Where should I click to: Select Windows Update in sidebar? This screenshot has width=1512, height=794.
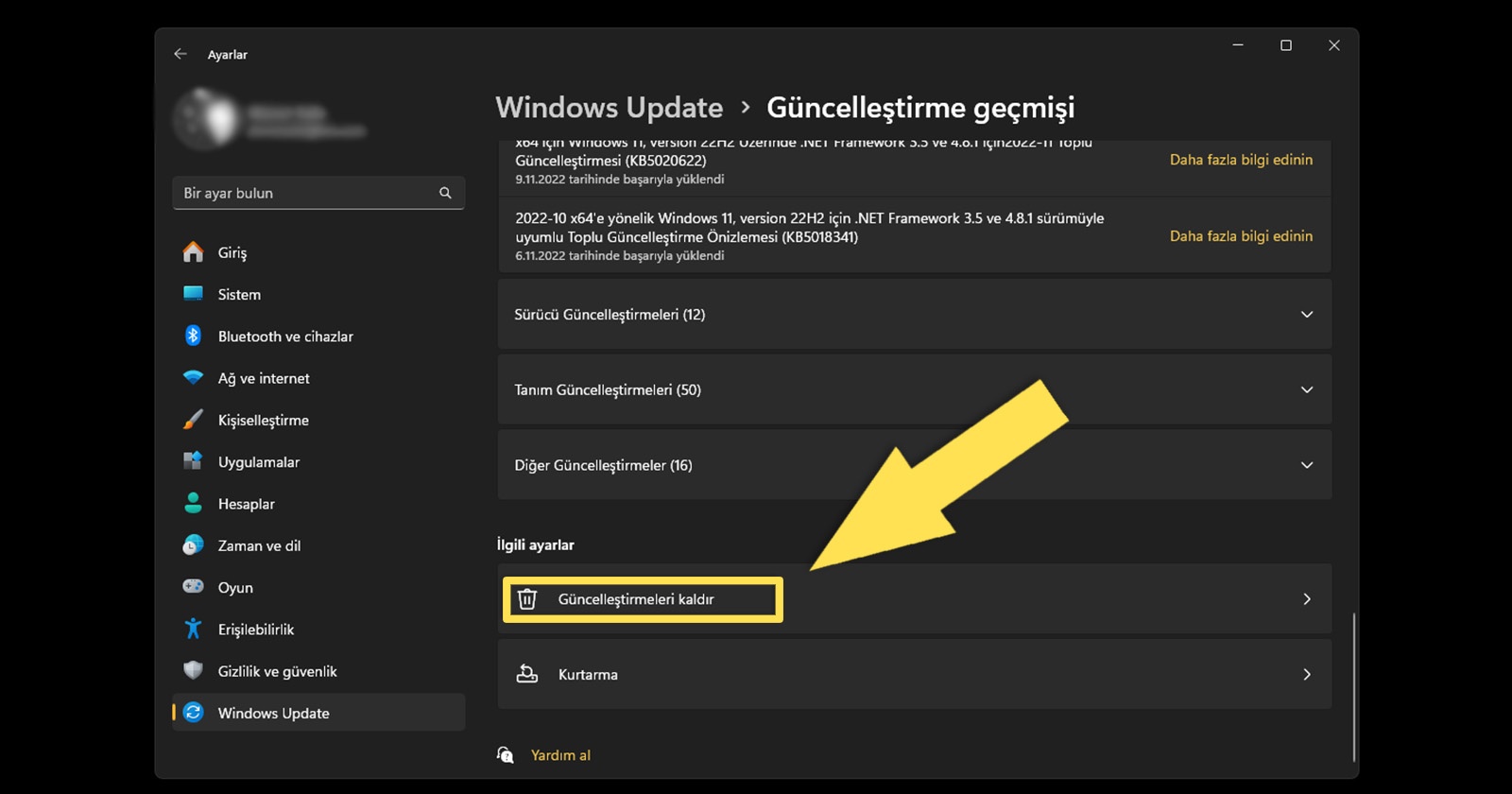[318, 713]
